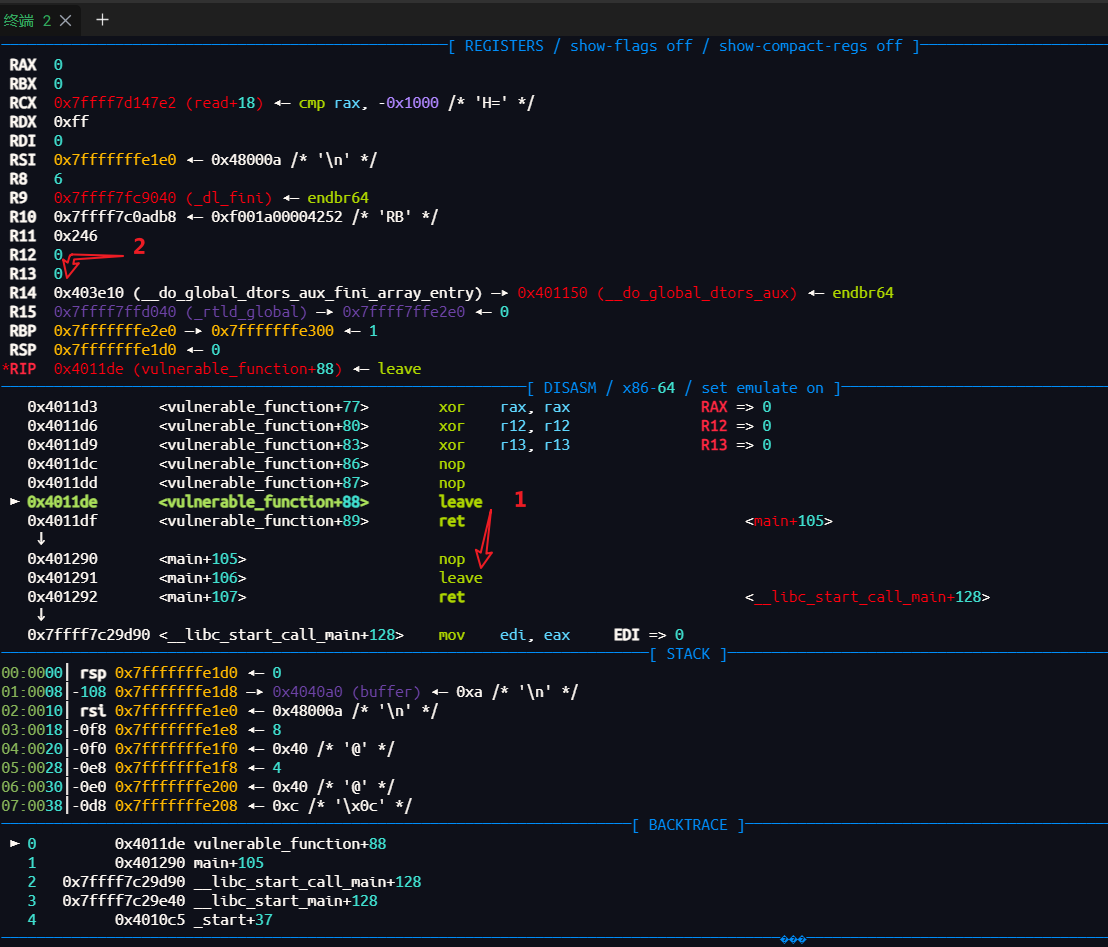Image resolution: width=1108 pixels, height=947 pixels.
Task: Click the main+105 return target annotation
Action: point(789,522)
